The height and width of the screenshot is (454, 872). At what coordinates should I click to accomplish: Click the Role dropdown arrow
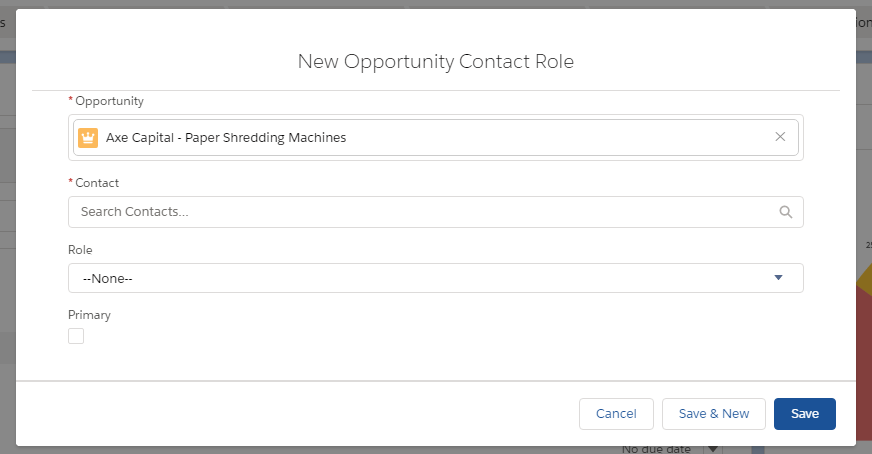(778, 278)
